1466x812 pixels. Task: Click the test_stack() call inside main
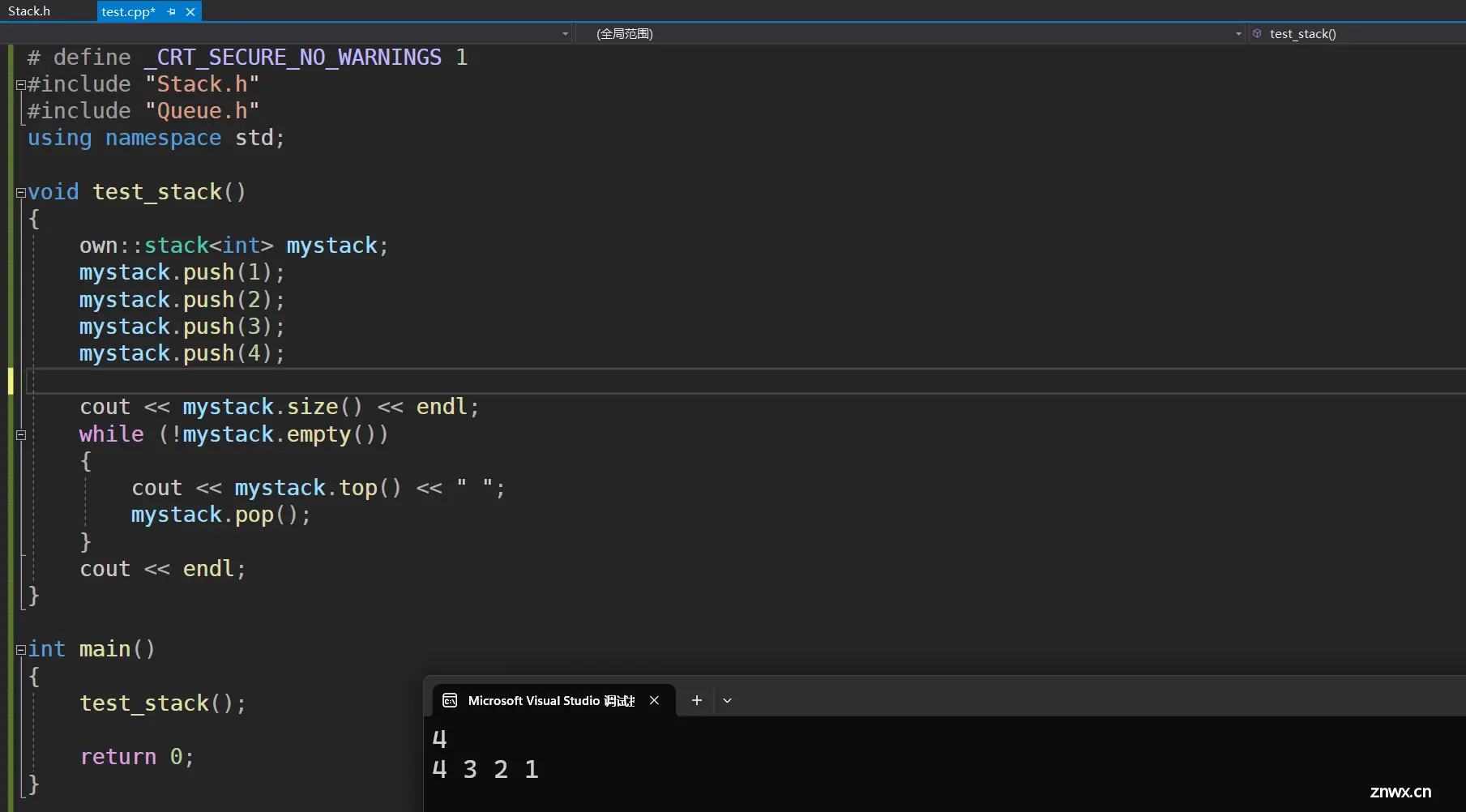point(163,703)
